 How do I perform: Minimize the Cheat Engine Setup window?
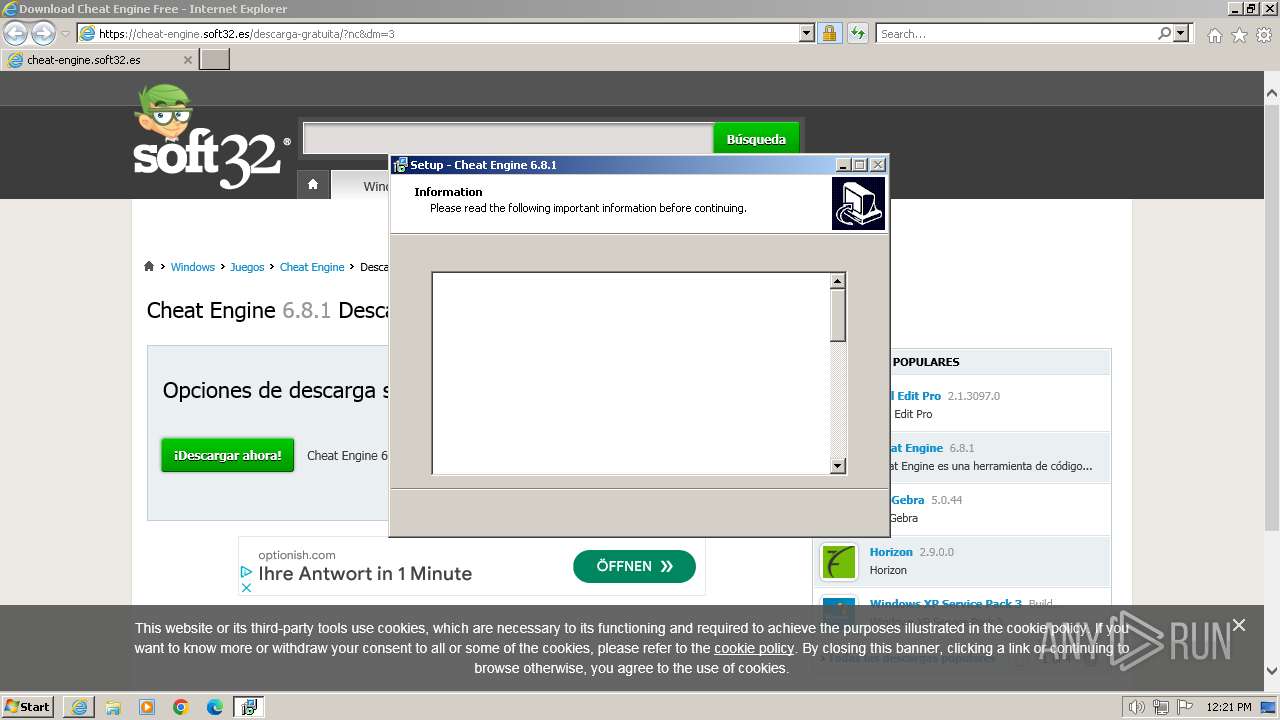[843, 165]
